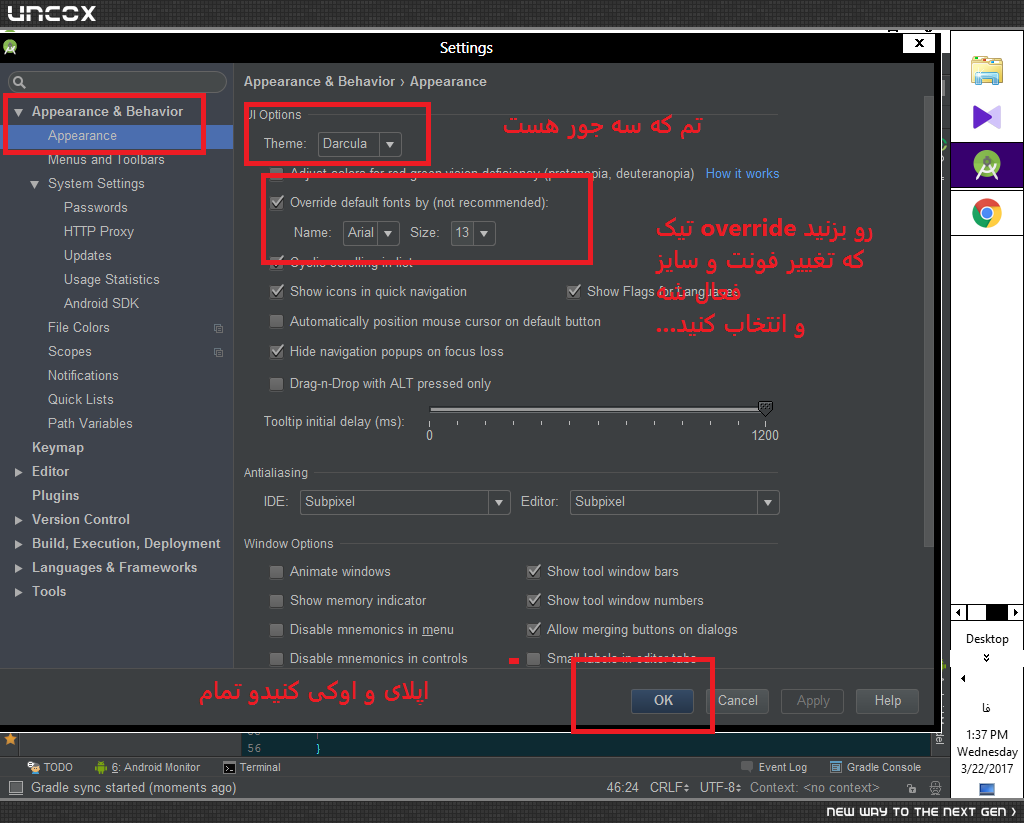Select Menus and Toolbars in tree
Screen dimensions: 1024x823
(x=106, y=159)
